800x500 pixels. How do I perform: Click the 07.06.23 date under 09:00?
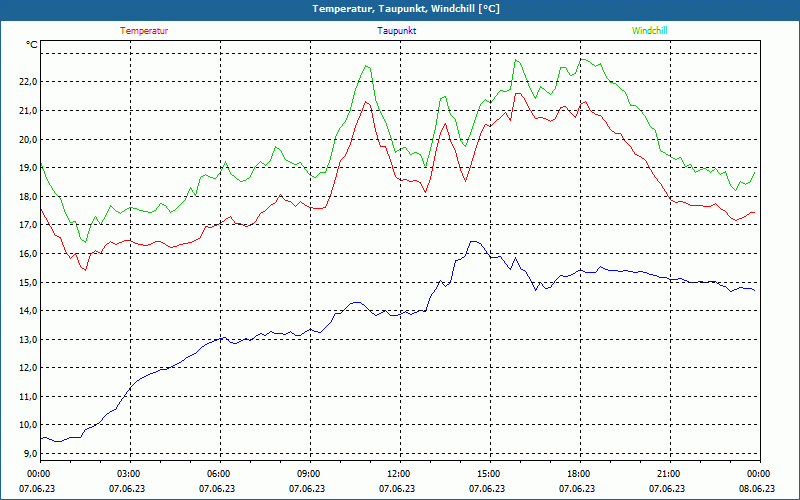coord(307,488)
